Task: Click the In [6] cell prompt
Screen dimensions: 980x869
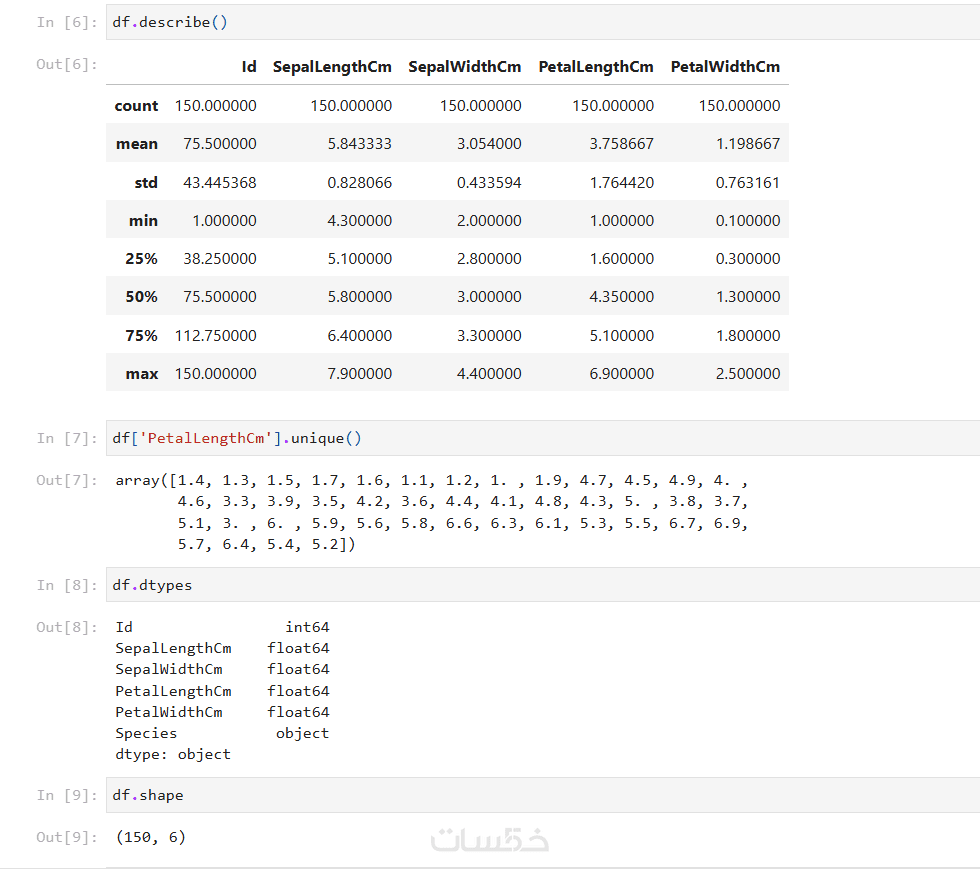Action: coord(67,22)
